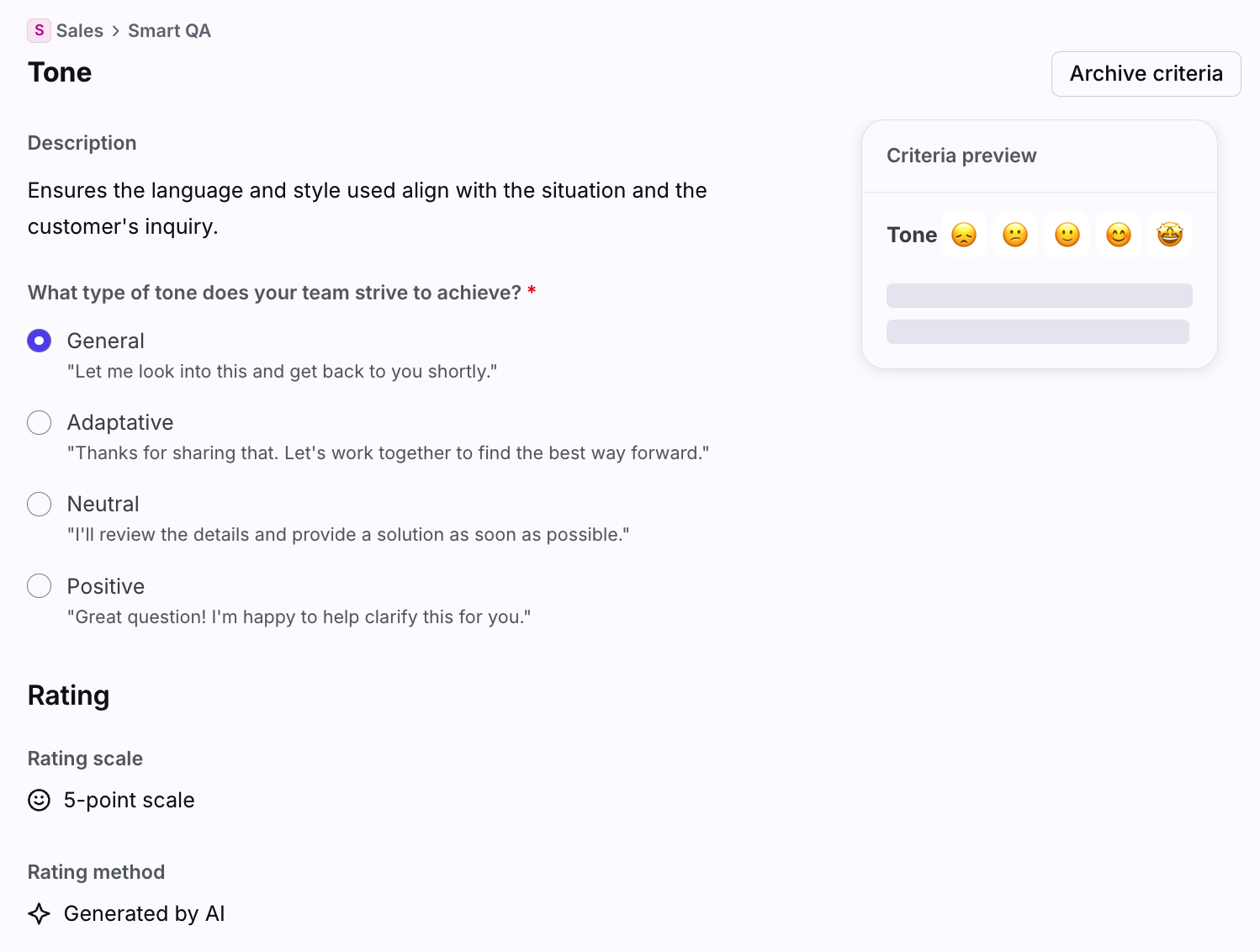Go to Smart QA breadcrumb

(169, 31)
